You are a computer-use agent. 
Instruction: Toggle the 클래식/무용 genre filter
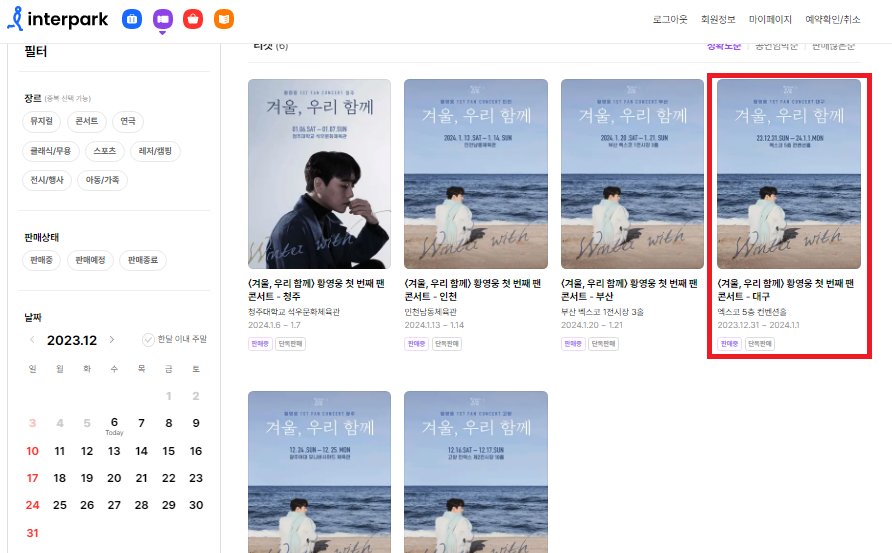click(x=51, y=151)
